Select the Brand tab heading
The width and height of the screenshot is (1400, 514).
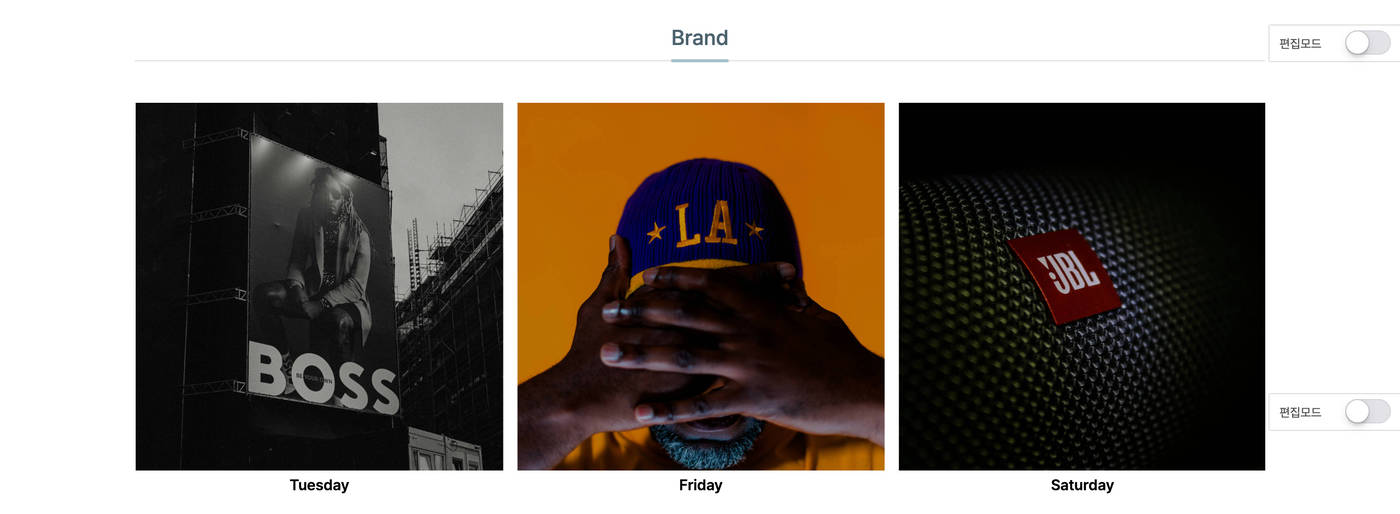point(699,38)
